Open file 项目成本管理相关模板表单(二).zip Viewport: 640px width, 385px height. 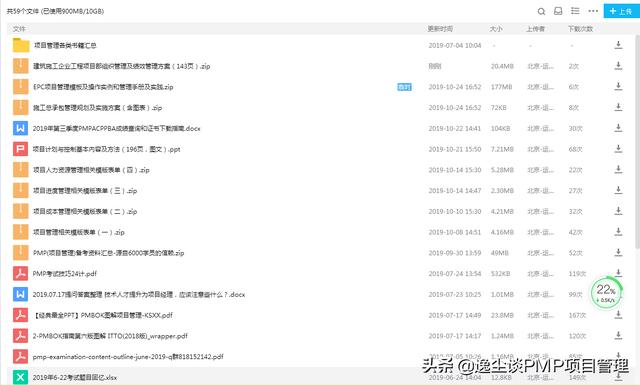[85, 211]
